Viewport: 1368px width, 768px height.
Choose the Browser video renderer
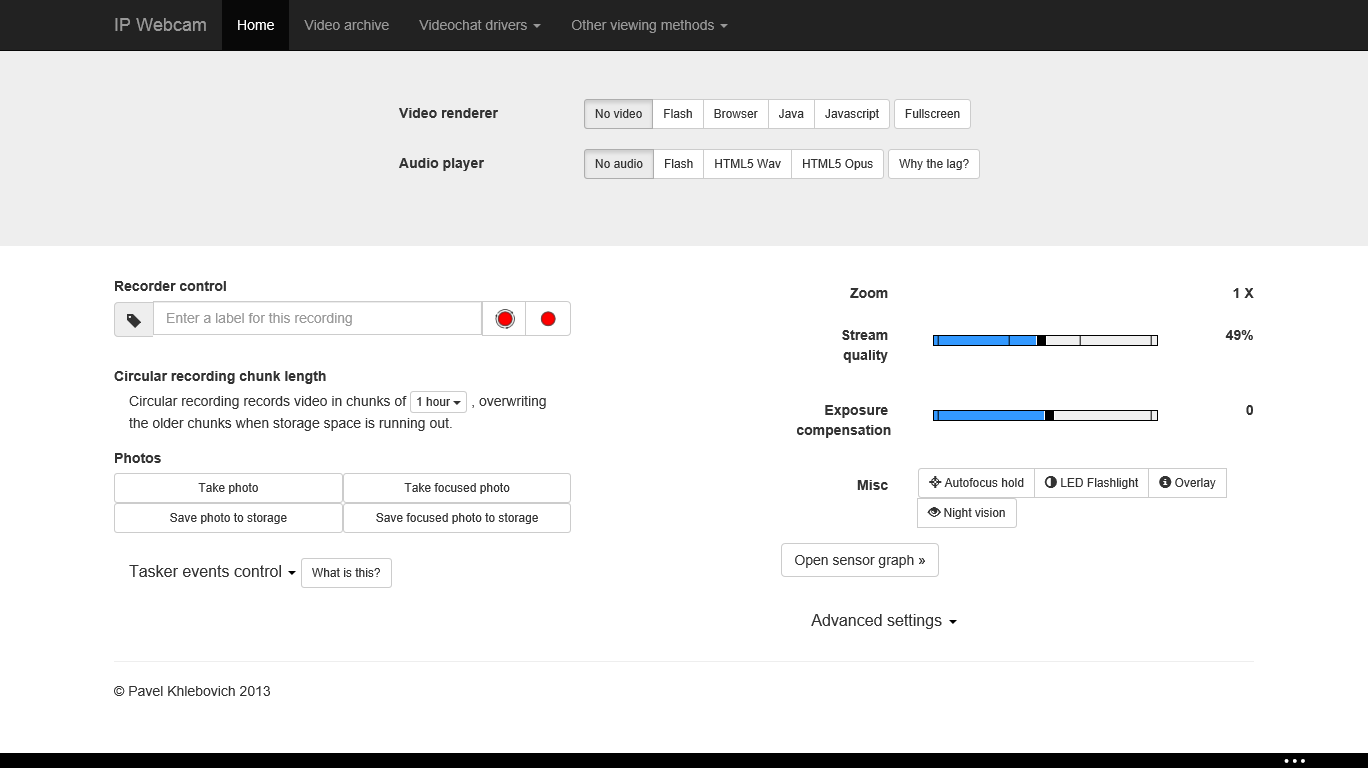pyautogui.click(x=735, y=114)
